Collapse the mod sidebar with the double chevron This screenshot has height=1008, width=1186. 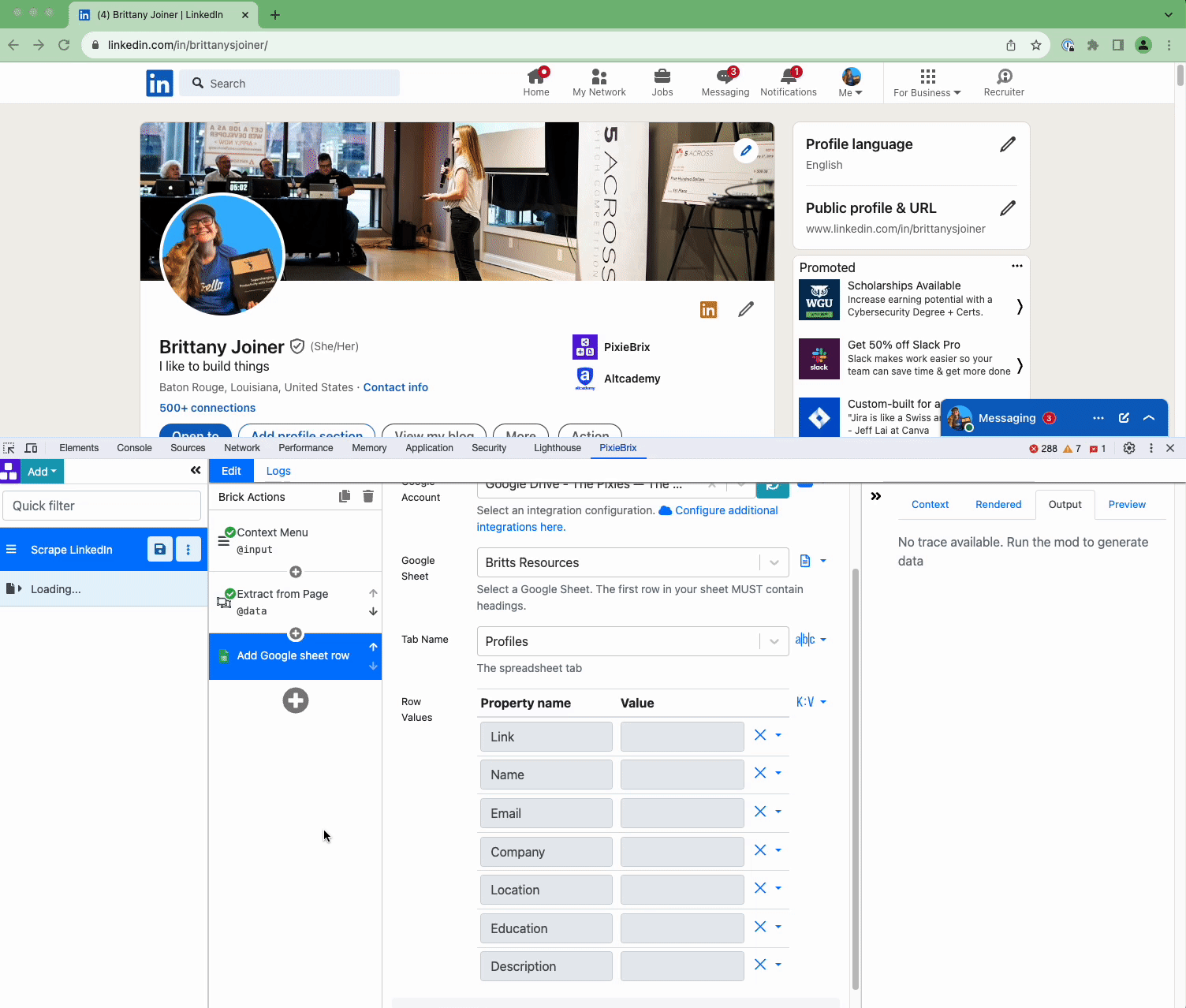coord(196,471)
